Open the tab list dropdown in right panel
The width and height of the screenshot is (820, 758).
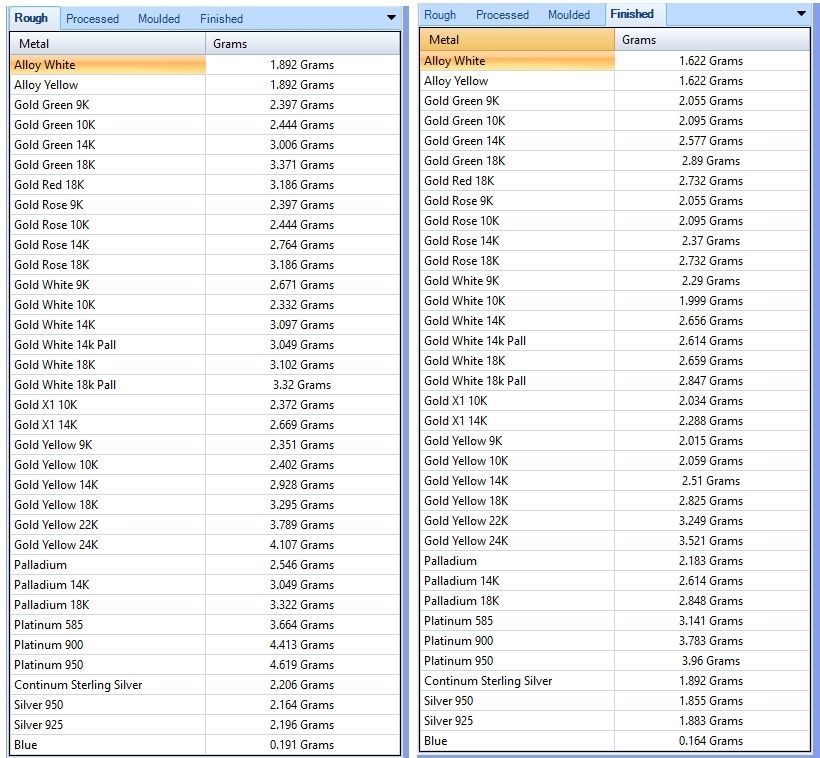[801, 14]
